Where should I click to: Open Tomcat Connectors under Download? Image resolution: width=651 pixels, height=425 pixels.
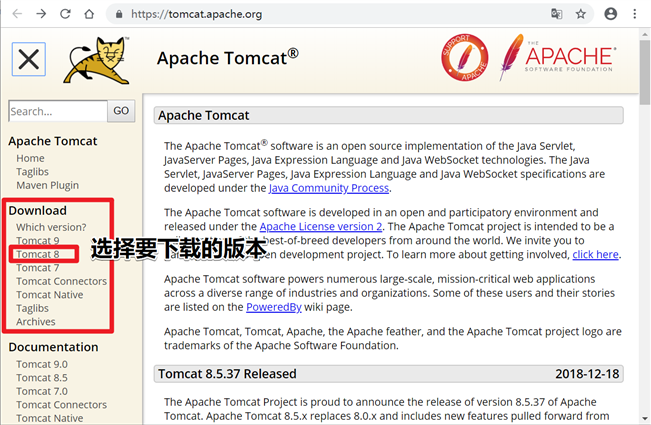click(61, 281)
